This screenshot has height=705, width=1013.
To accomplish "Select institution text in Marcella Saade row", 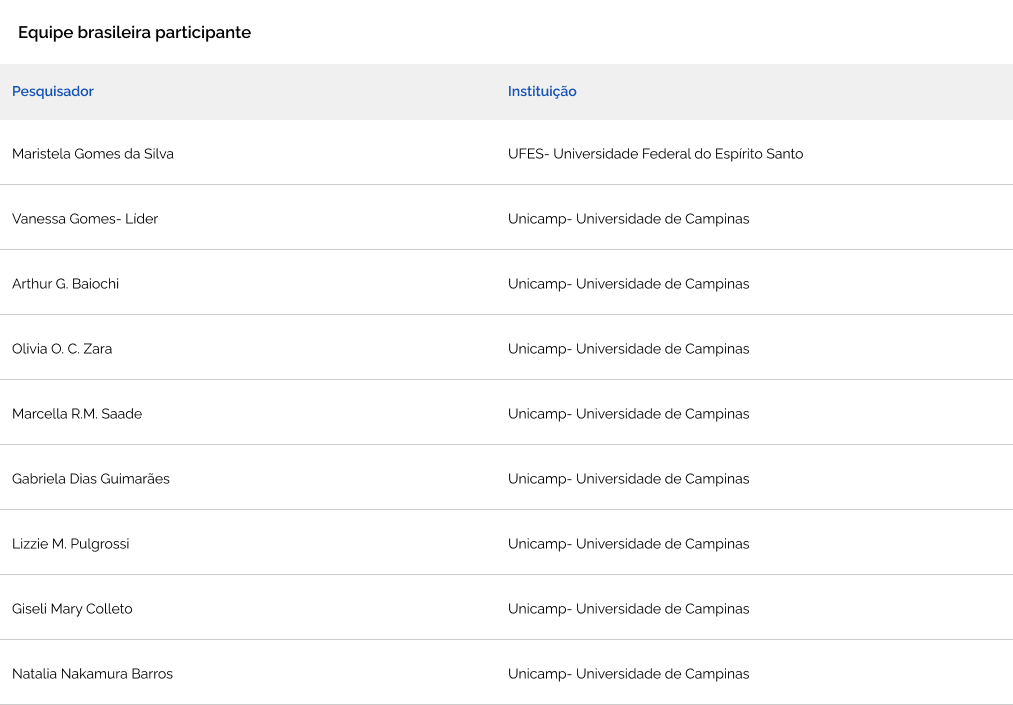I will (x=628, y=414).
